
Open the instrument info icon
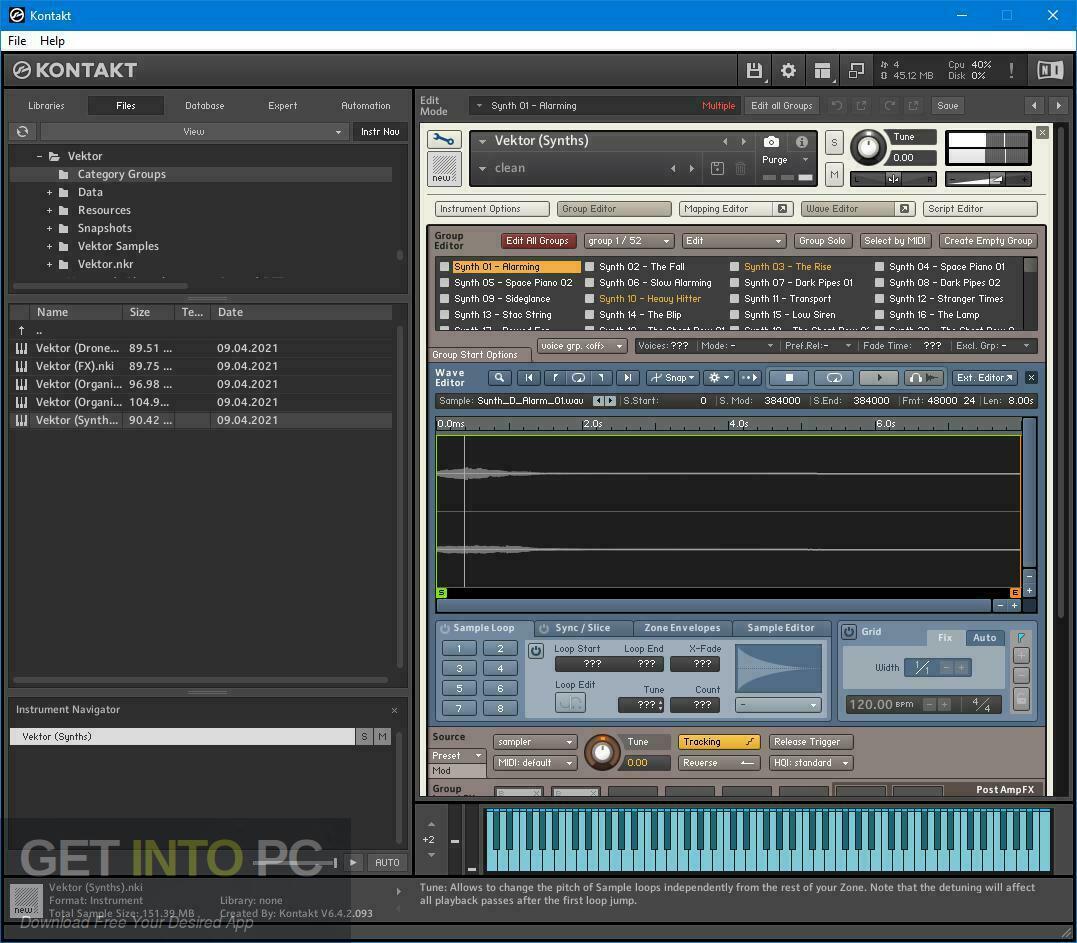(x=801, y=141)
